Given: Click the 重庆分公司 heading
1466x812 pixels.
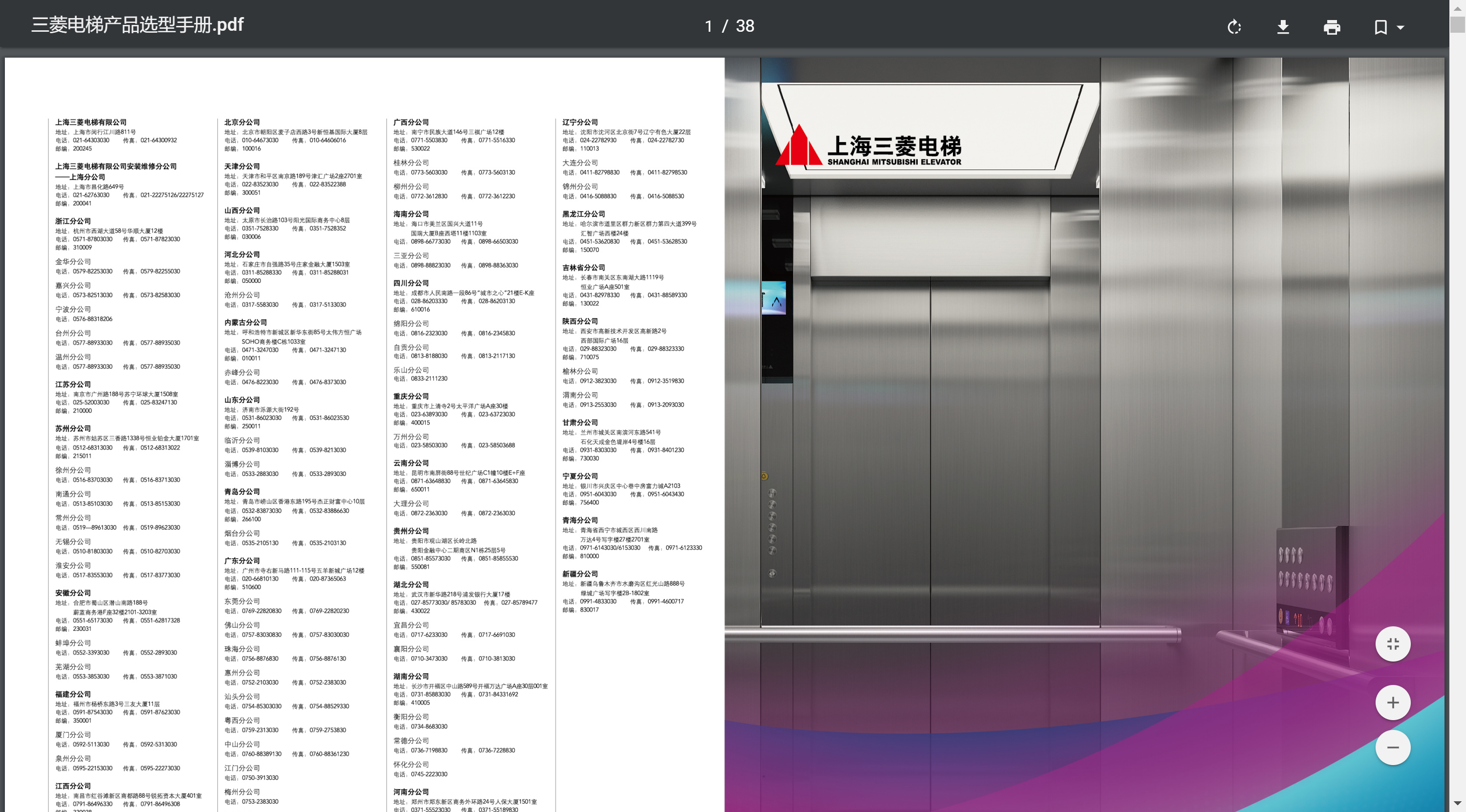Looking at the screenshot, I should 411,396.
